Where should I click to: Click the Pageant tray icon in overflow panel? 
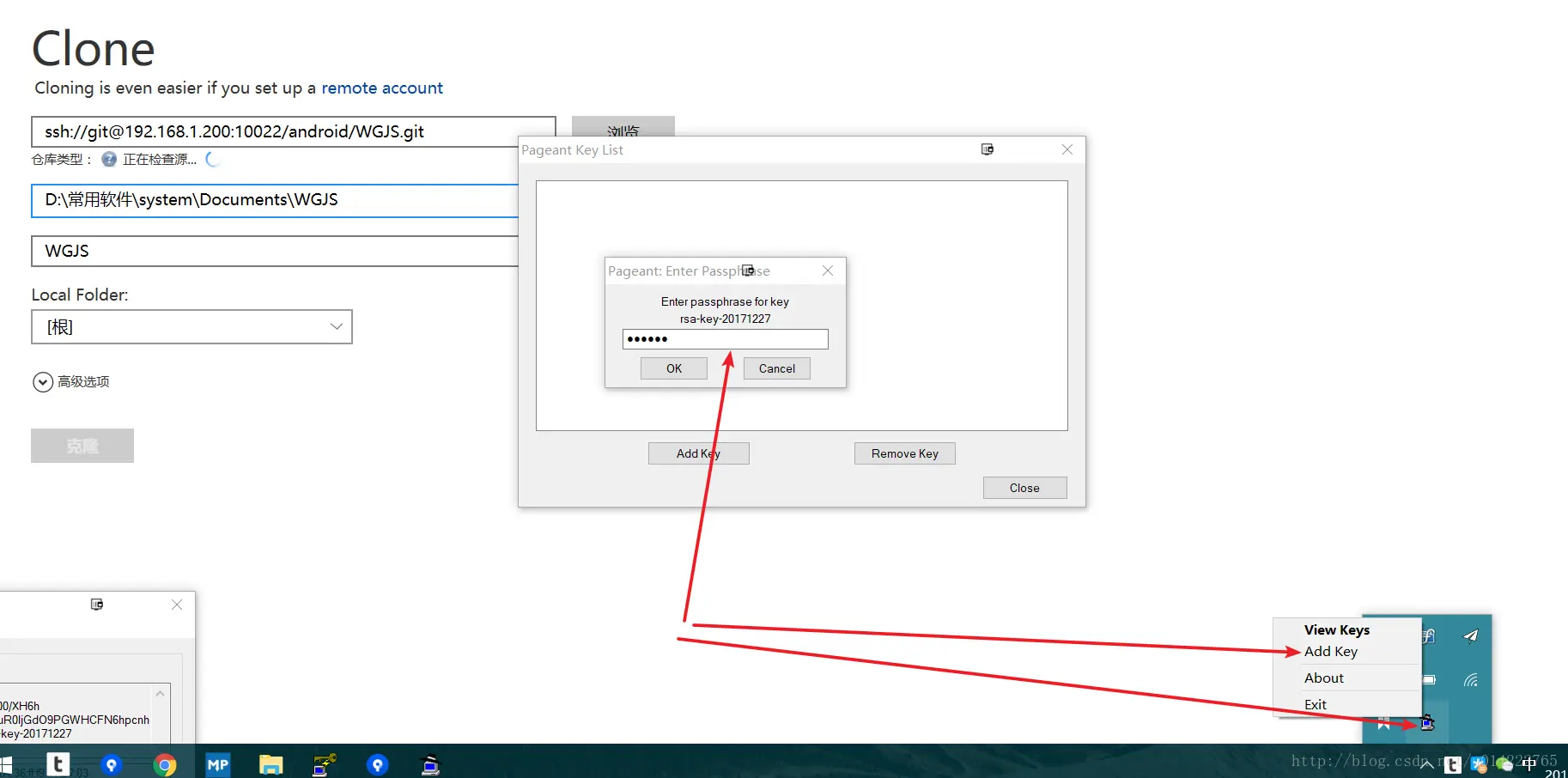point(1427,723)
